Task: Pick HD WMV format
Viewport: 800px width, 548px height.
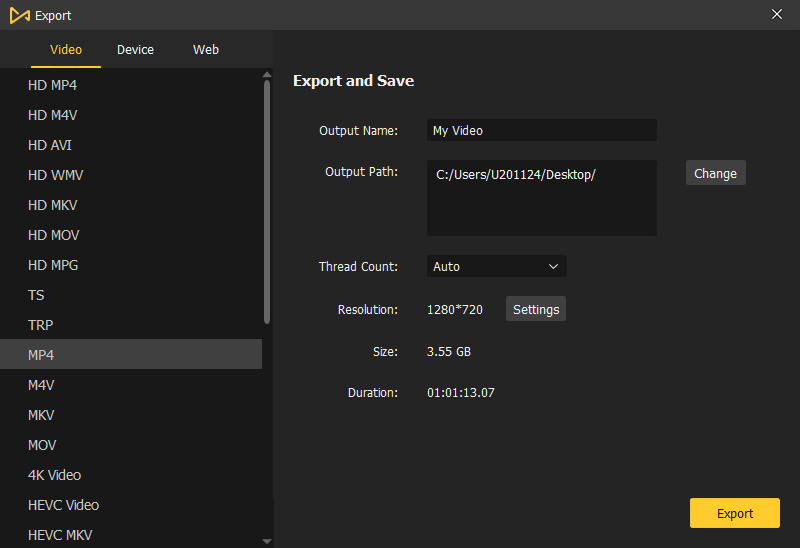Action: 131,175
